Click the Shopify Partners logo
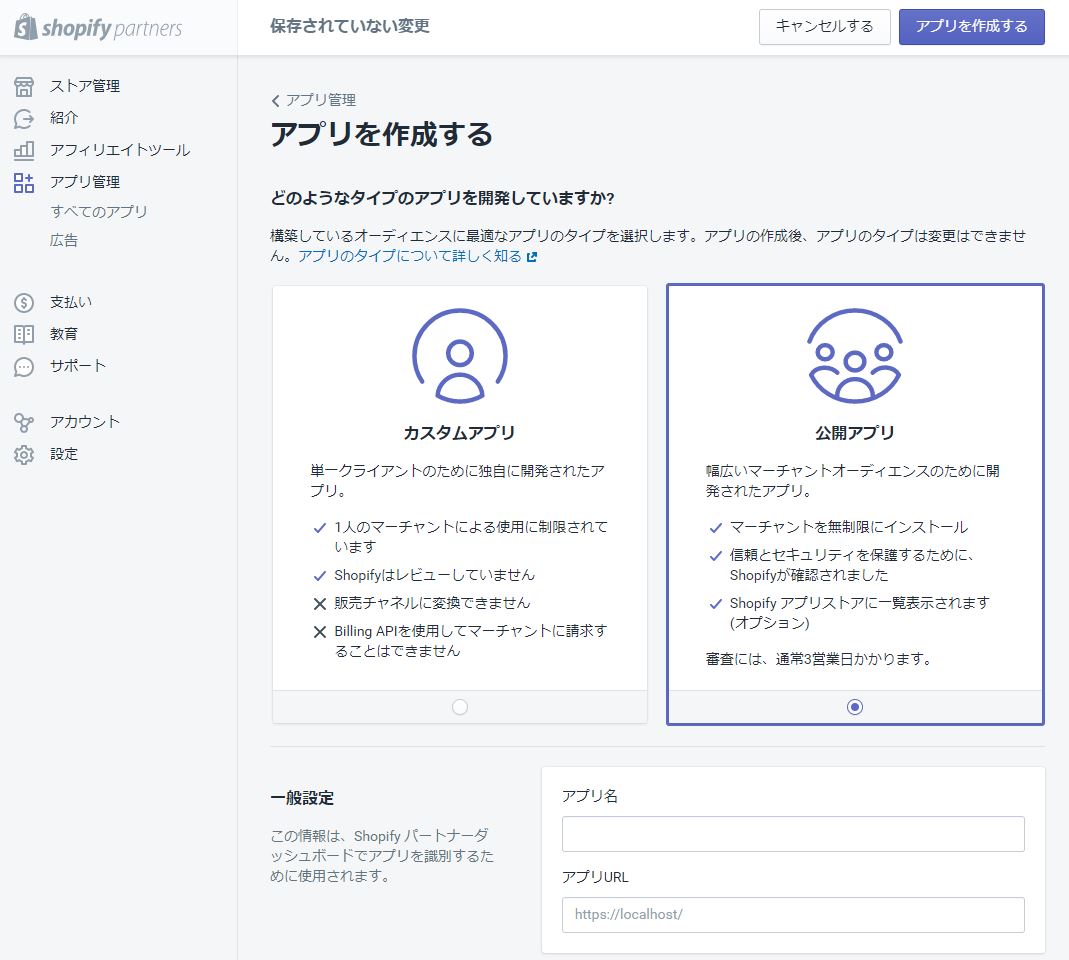The width and height of the screenshot is (1069, 960). (98, 27)
